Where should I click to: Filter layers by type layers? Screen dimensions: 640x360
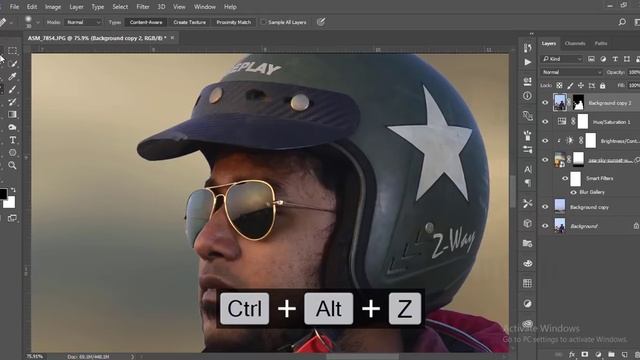click(615, 59)
